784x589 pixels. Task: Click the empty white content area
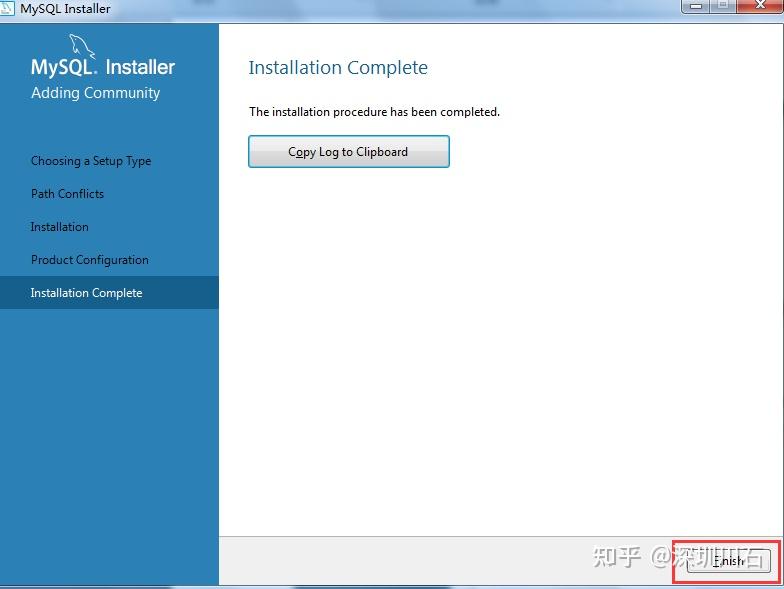[500, 350]
